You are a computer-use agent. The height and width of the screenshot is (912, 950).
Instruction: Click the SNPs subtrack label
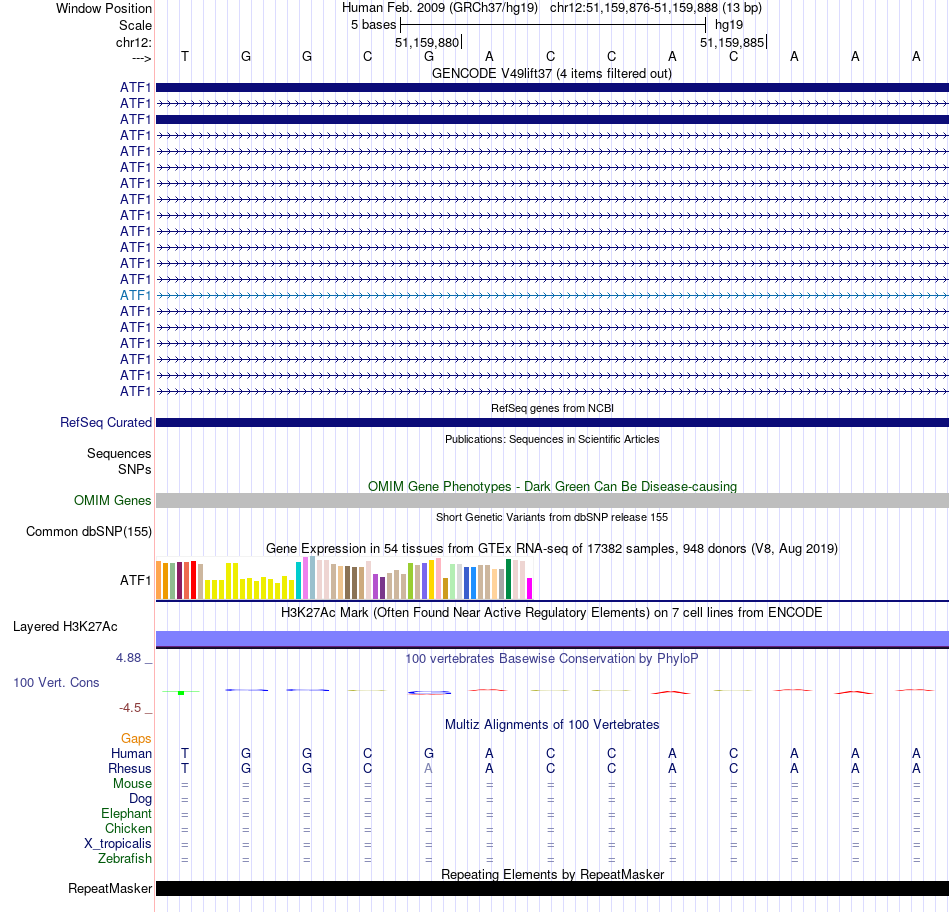pyautogui.click(x=135, y=469)
